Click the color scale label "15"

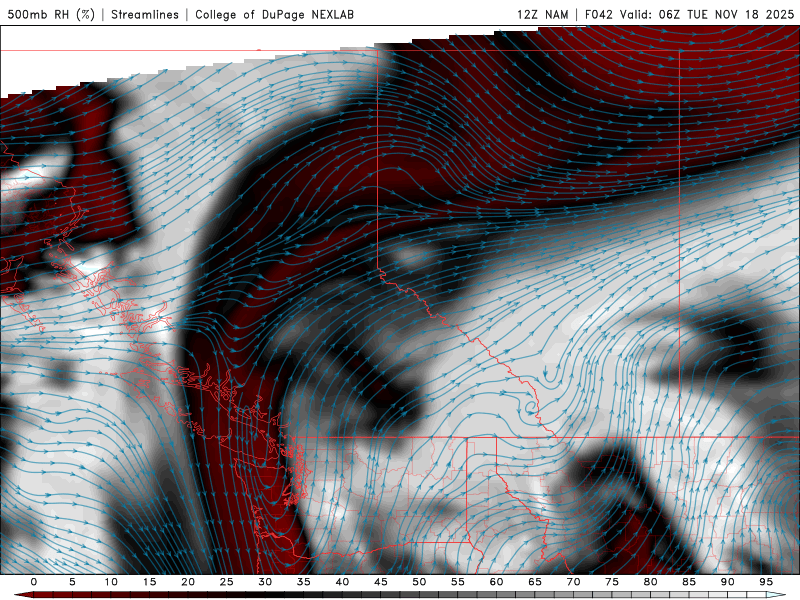point(149,582)
